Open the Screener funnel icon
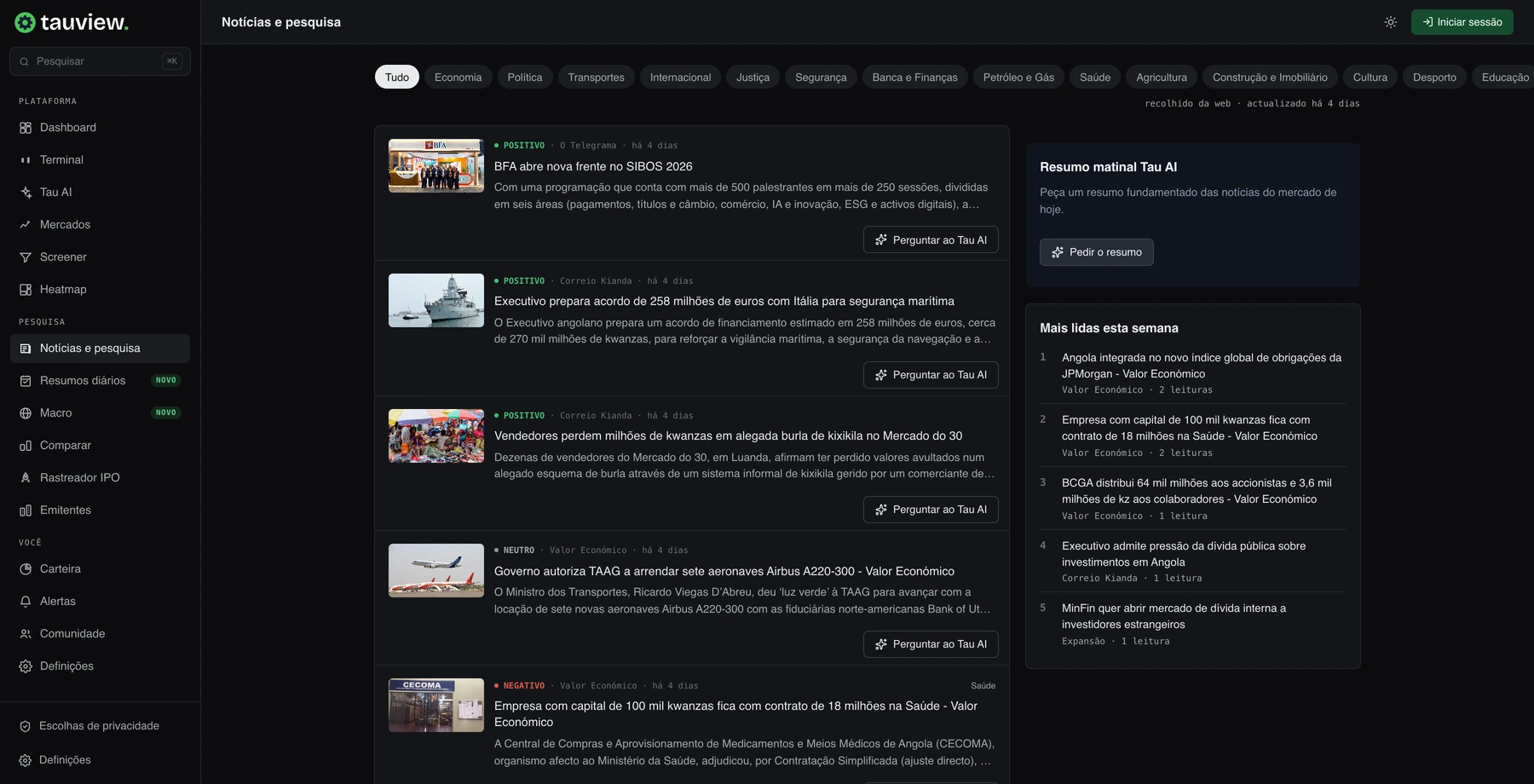The width and height of the screenshot is (1534, 784). (26, 257)
